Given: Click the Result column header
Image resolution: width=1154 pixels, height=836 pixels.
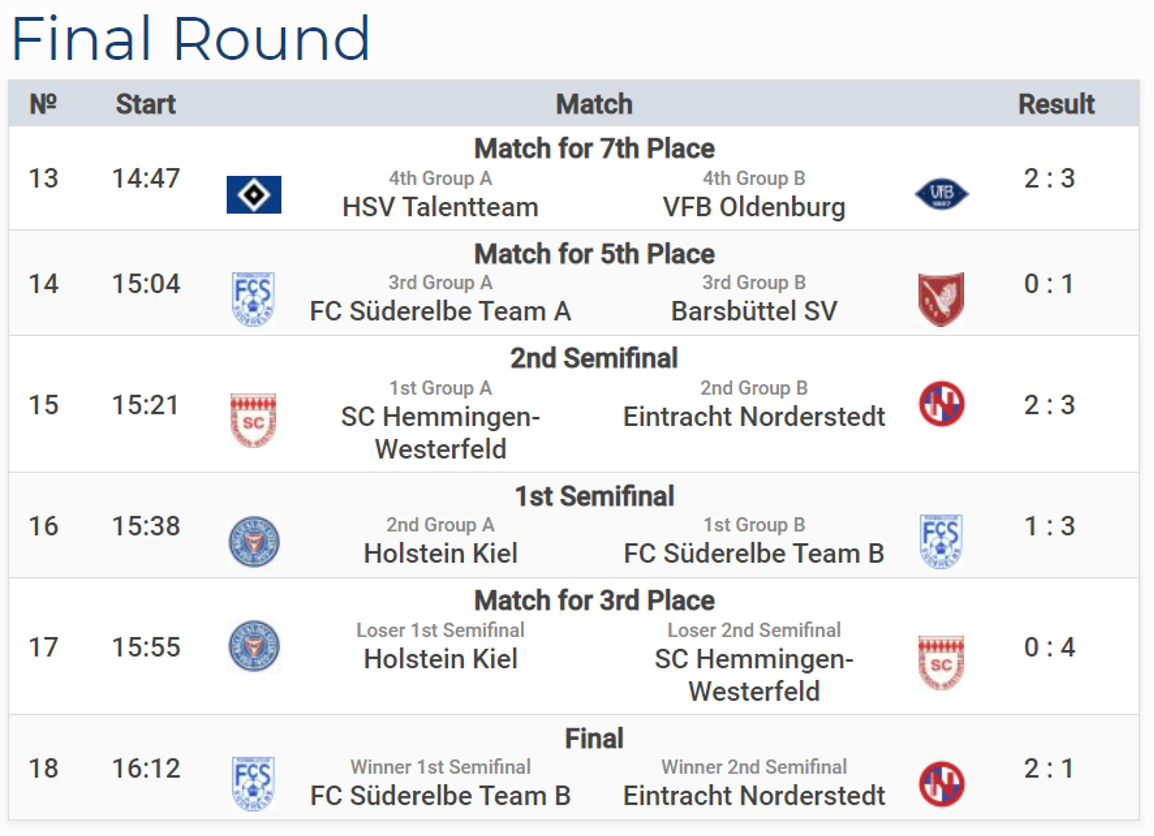Looking at the screenshot, I should (1056, 104).
